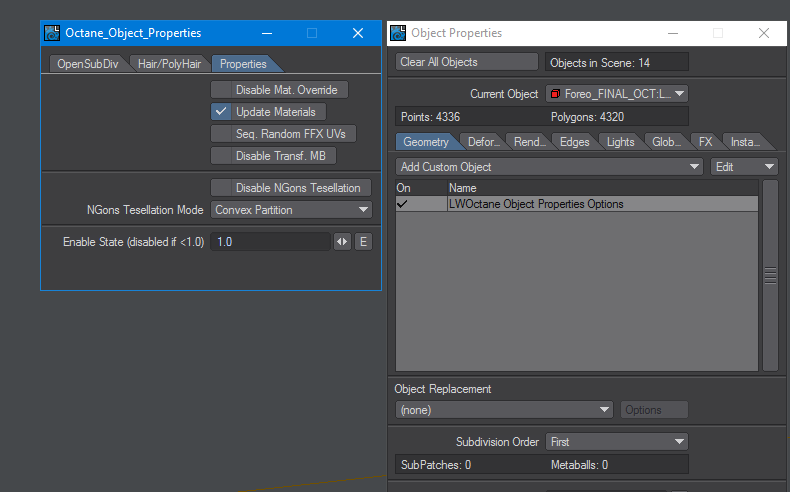Click Points: 4336 readout
This screenshot has width=790, height=492.
point(430,117)
